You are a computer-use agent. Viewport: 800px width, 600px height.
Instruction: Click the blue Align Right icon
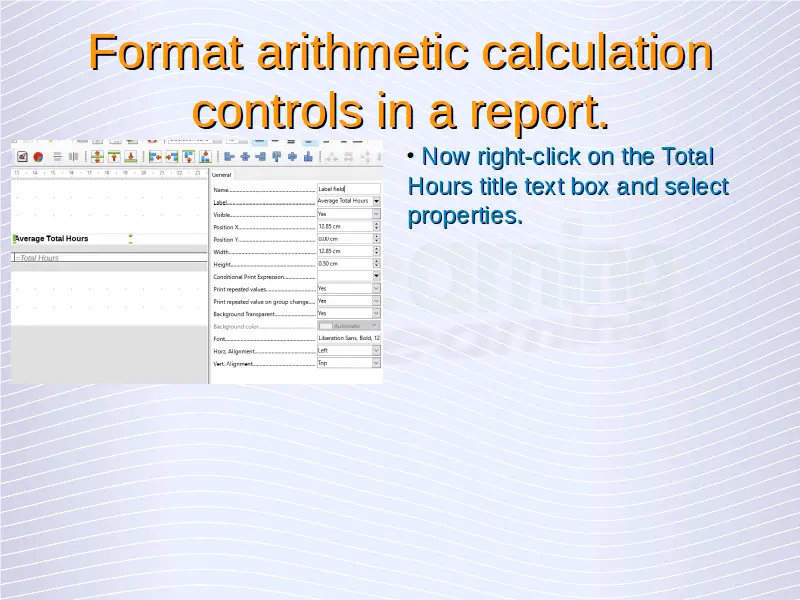coord(261,157)
